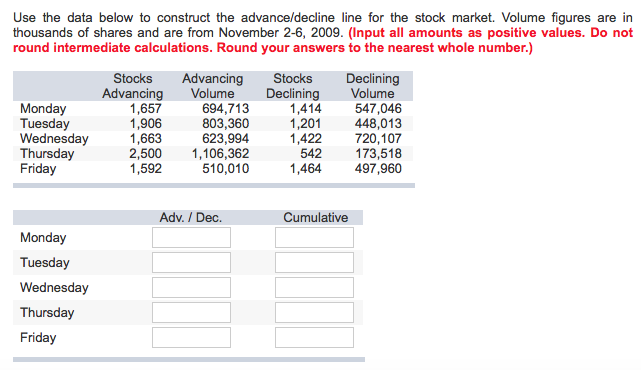Click Wednesday's Adv. / Dec. input box
This screenshot has width=641, height=370.
point(191,287)
